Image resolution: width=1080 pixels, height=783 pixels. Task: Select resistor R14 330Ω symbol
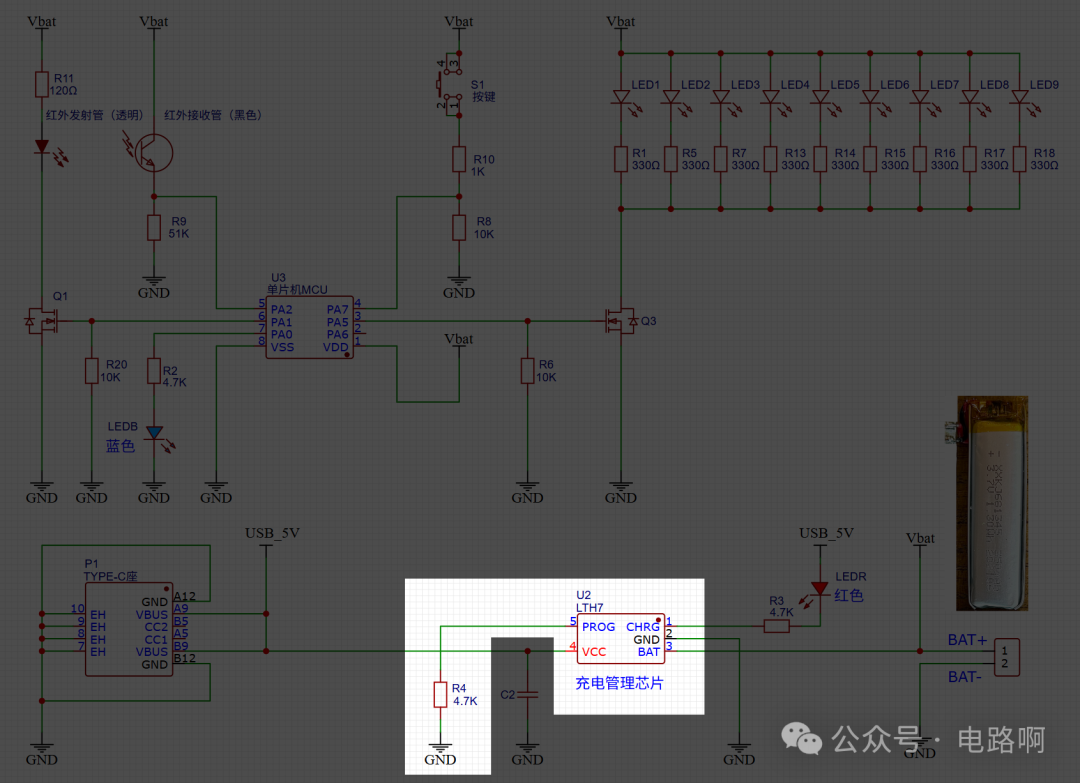pos(820,159)
